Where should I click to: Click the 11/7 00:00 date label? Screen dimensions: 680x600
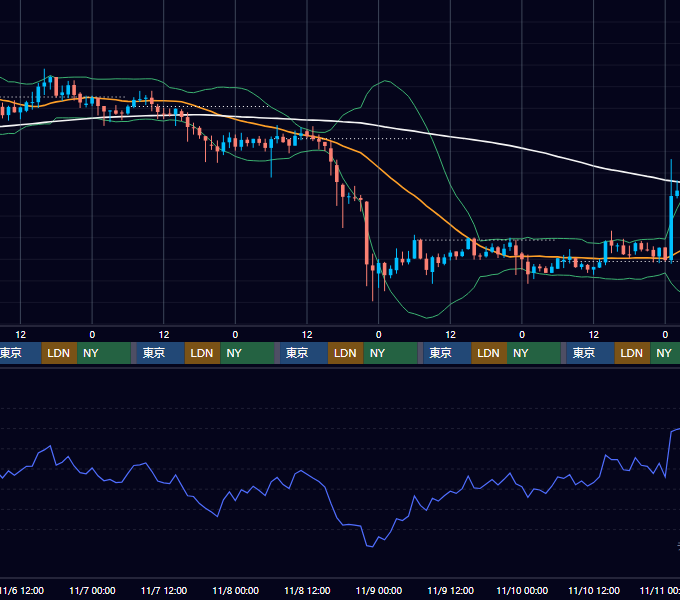tap(92, 590)
